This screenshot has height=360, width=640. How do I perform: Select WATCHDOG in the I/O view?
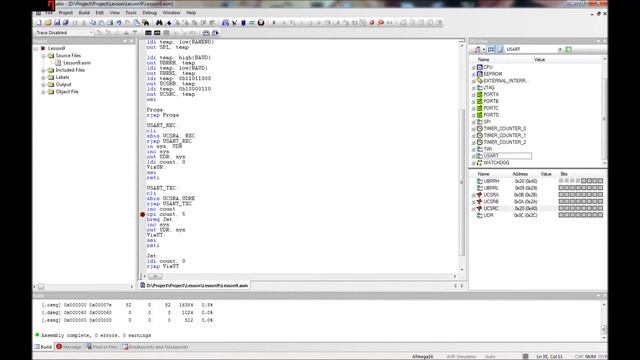click(496, 163)
